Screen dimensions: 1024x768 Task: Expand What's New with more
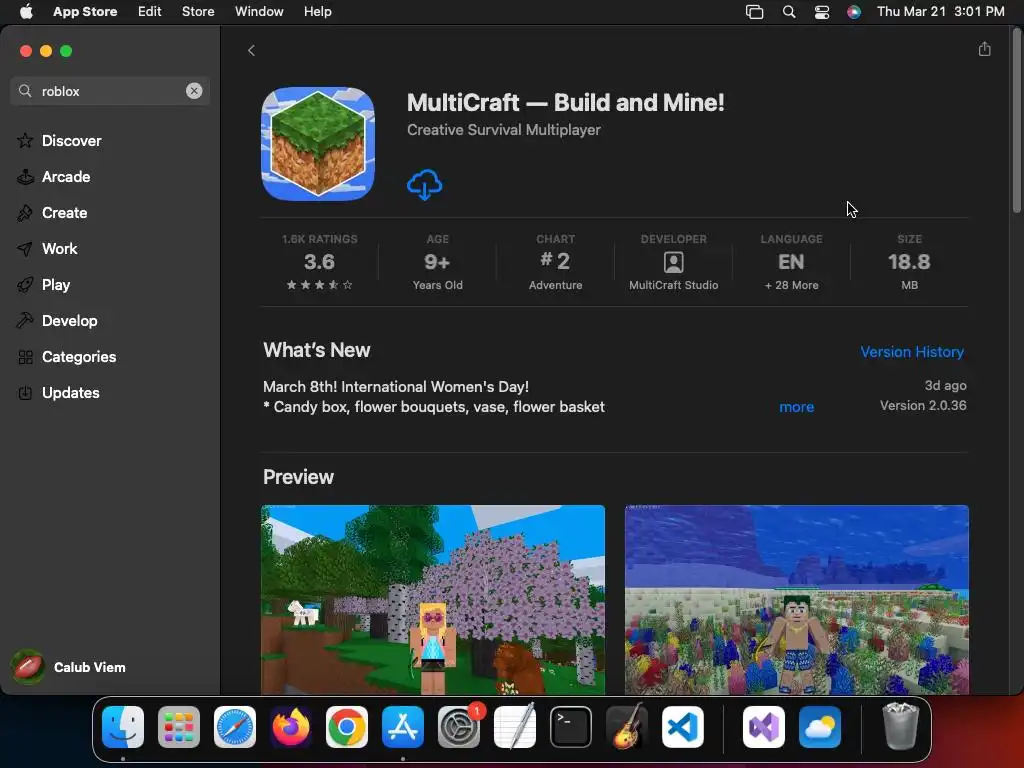click(796, 407)
